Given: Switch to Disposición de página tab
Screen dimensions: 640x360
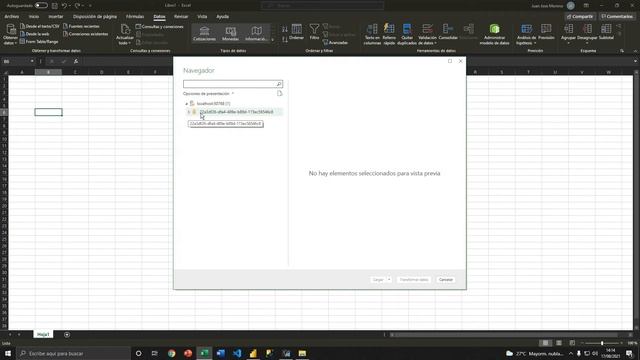Looking at the screenshot, I should (95, 17).
